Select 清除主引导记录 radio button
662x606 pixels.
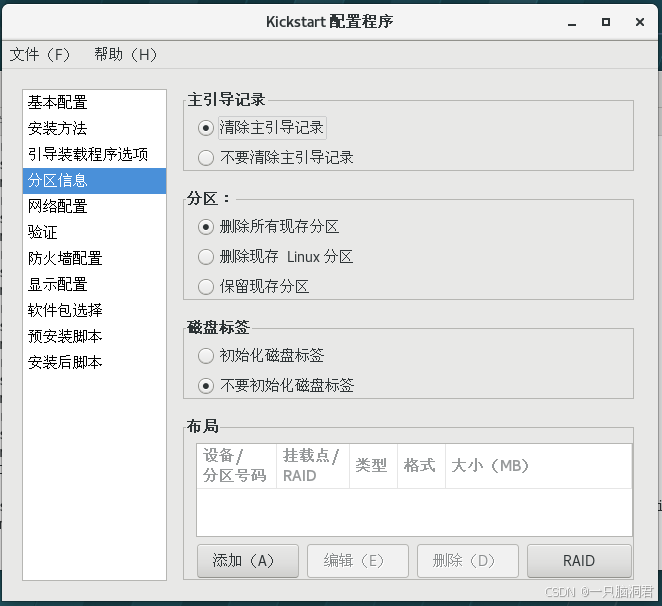[206, 128]
